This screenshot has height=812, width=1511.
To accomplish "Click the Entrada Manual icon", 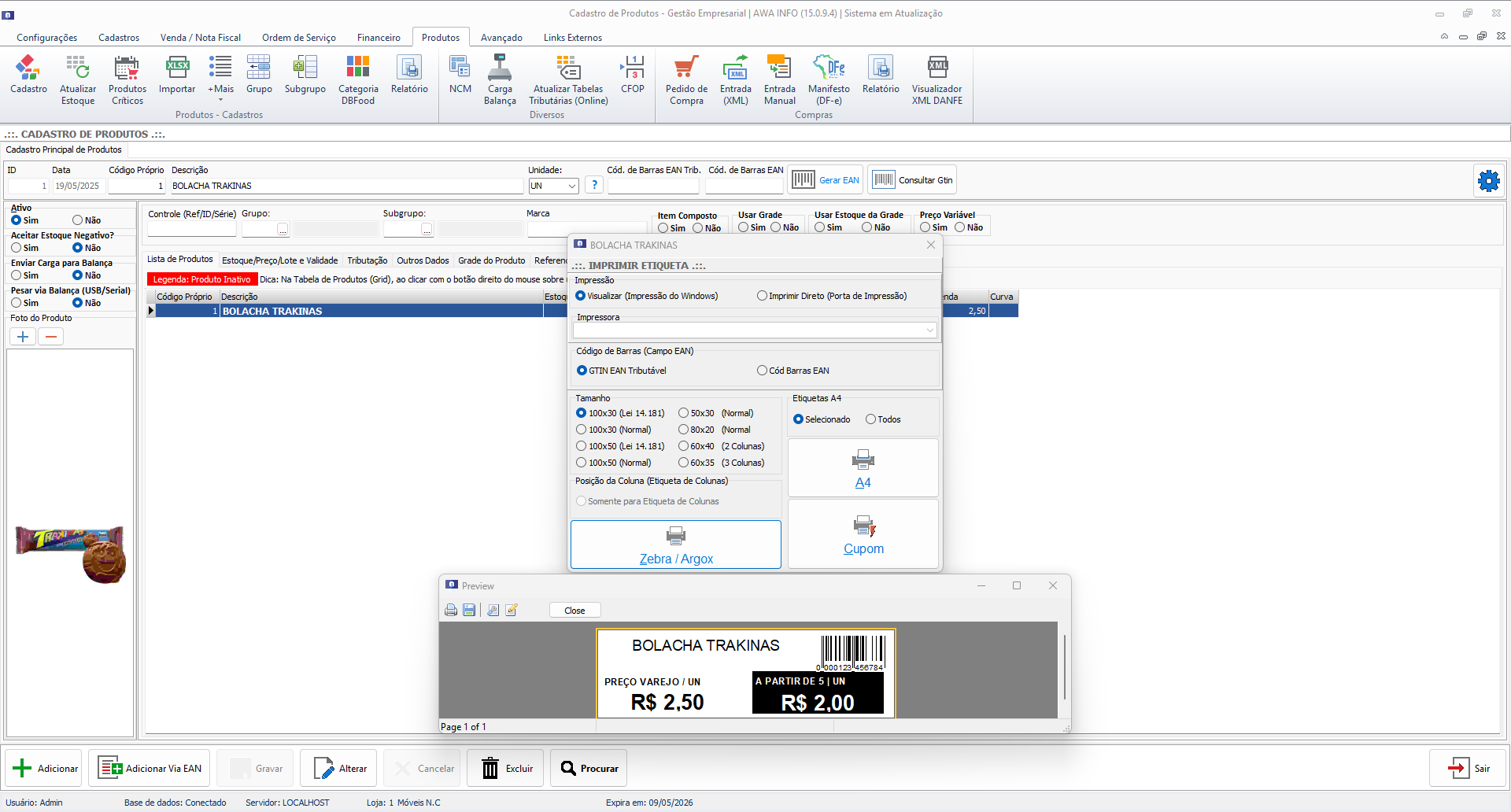I will 780,80.
